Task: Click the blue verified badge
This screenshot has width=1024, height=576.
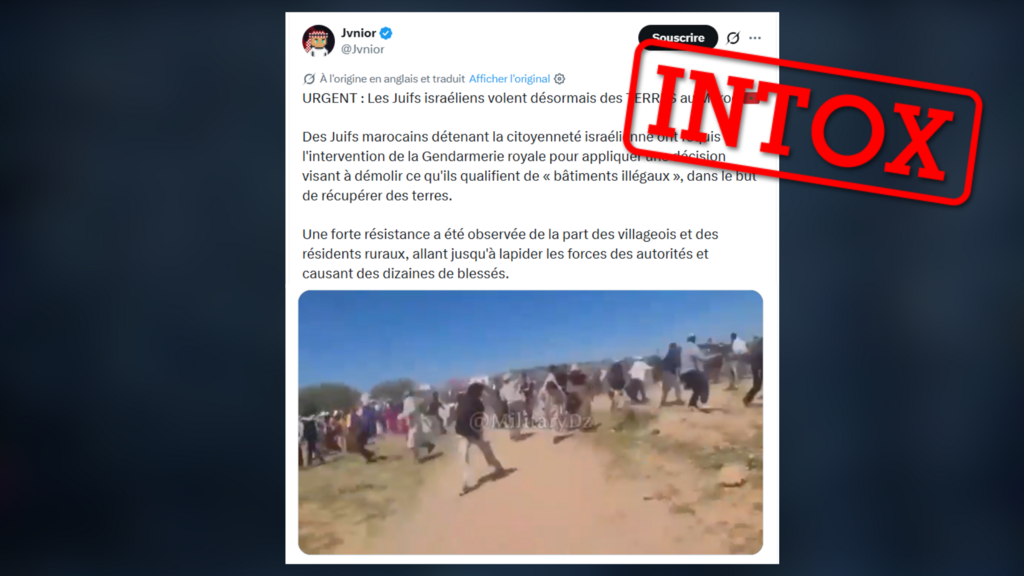Action: [x=386, y=33]
